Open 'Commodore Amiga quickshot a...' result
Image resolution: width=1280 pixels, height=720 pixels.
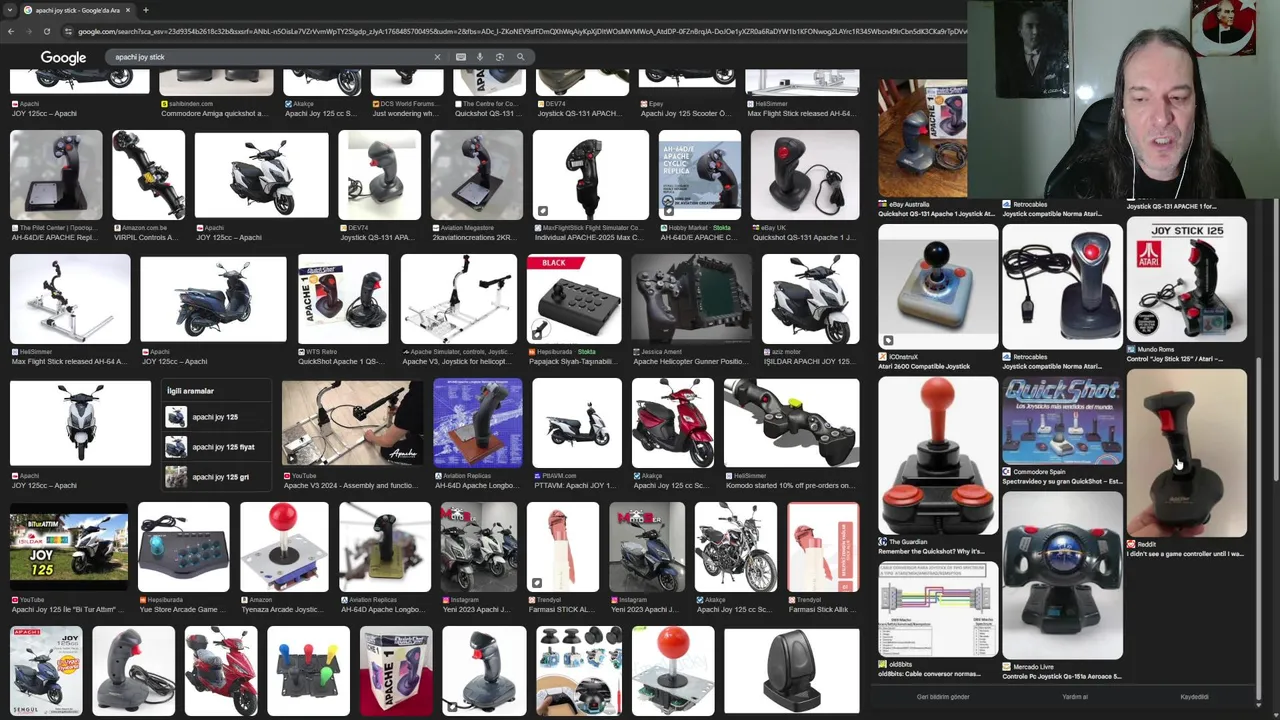216,95
